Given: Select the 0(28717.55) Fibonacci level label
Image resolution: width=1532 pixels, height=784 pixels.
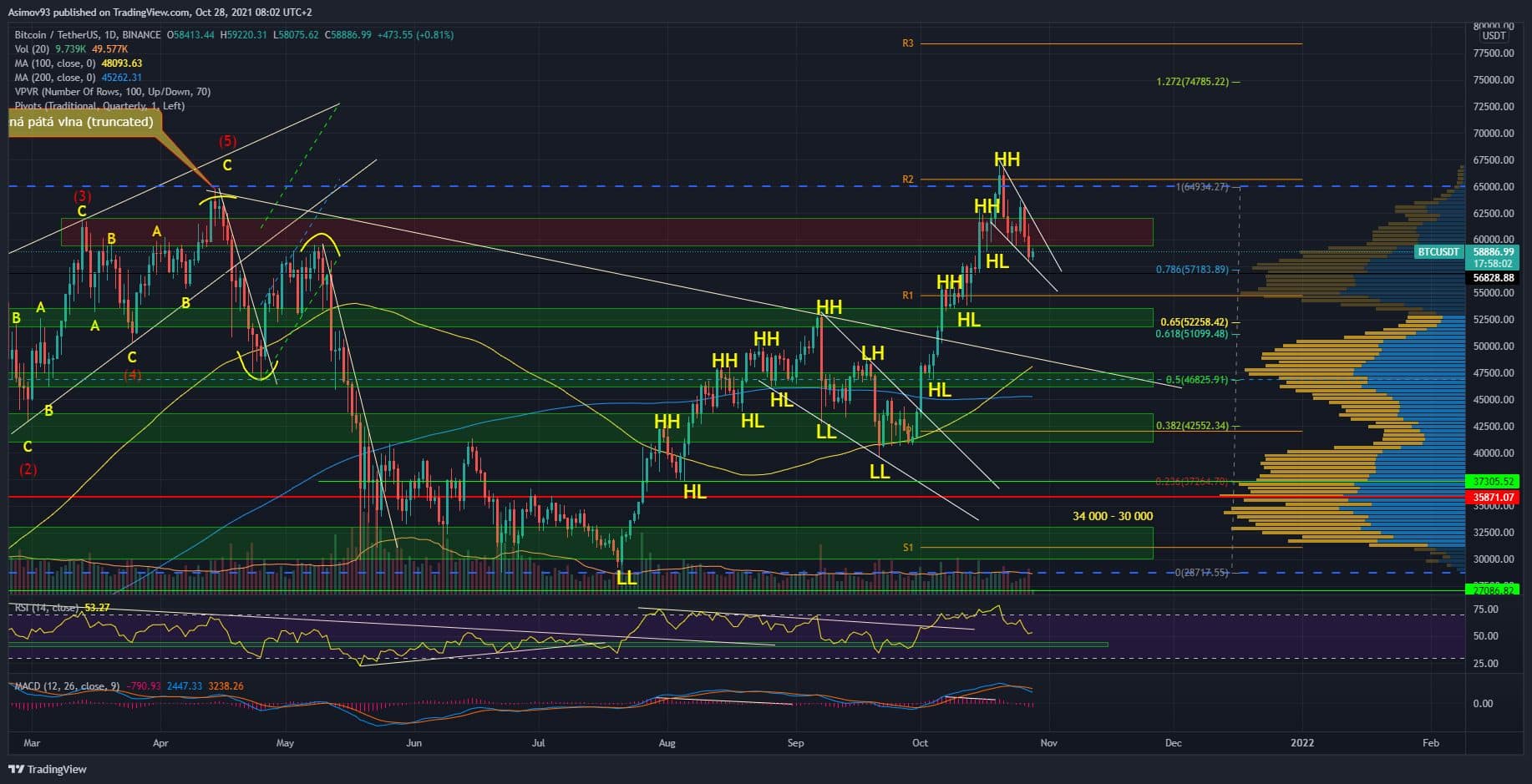Looking at the screenshot, I should click(x=1202, y=573).
